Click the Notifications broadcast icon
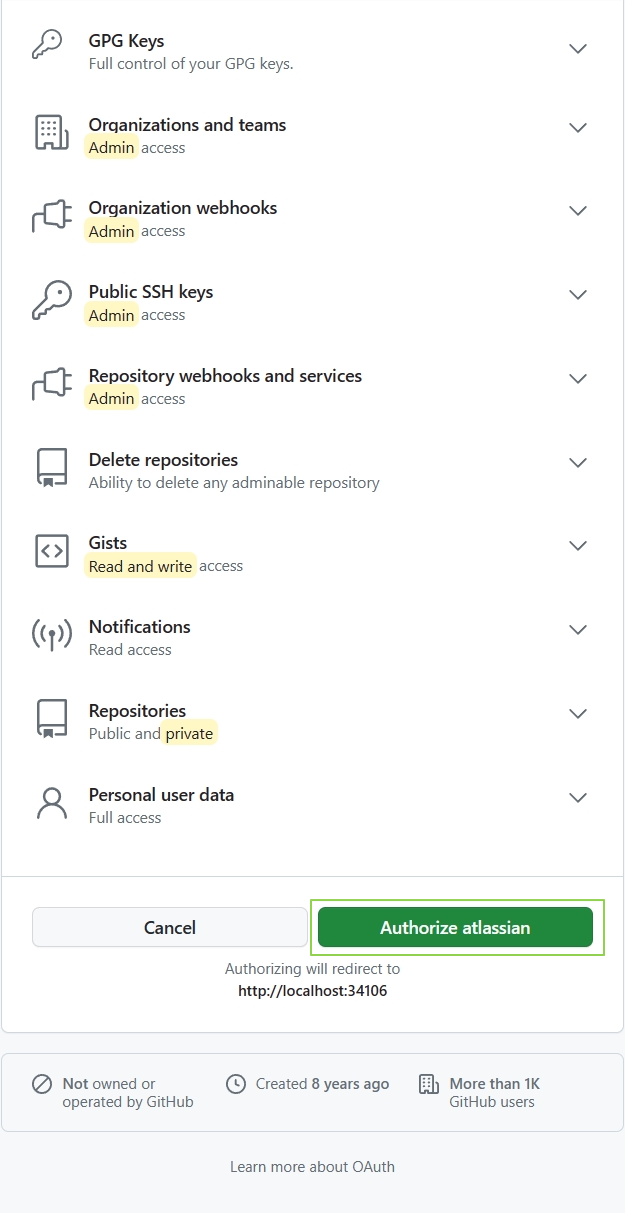The image size is (625, 1213). pyautogui.click(x=51, y=636)
